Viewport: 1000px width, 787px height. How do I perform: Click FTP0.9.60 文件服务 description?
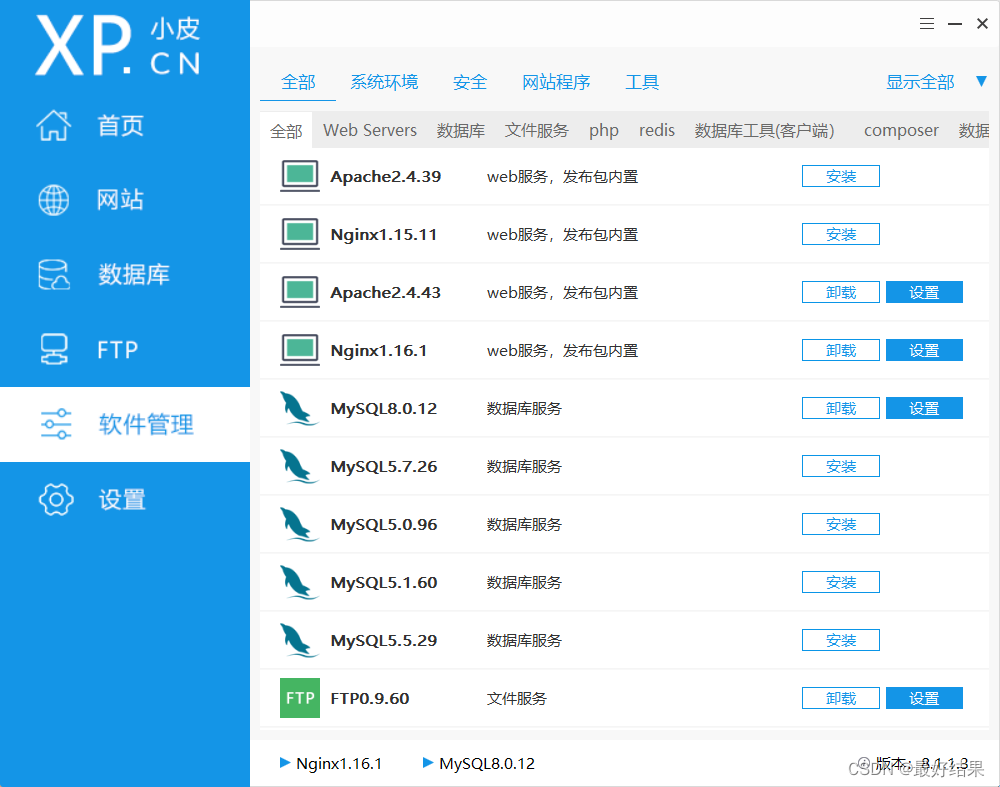(517, 699)
